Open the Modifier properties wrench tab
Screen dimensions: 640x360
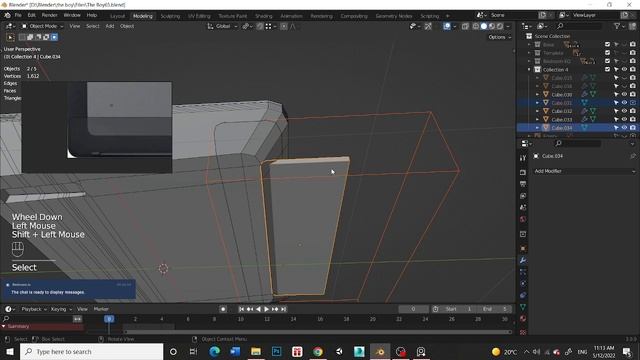[523, 260]
